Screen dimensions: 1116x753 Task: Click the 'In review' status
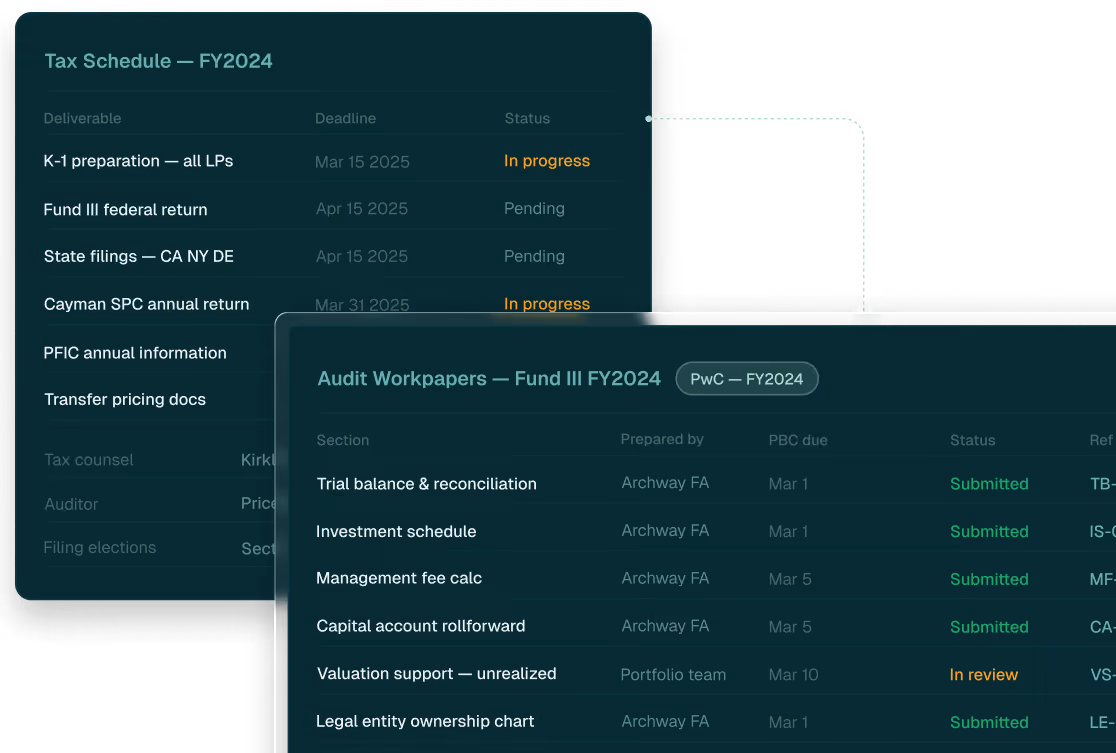click(x=984, y=675)
